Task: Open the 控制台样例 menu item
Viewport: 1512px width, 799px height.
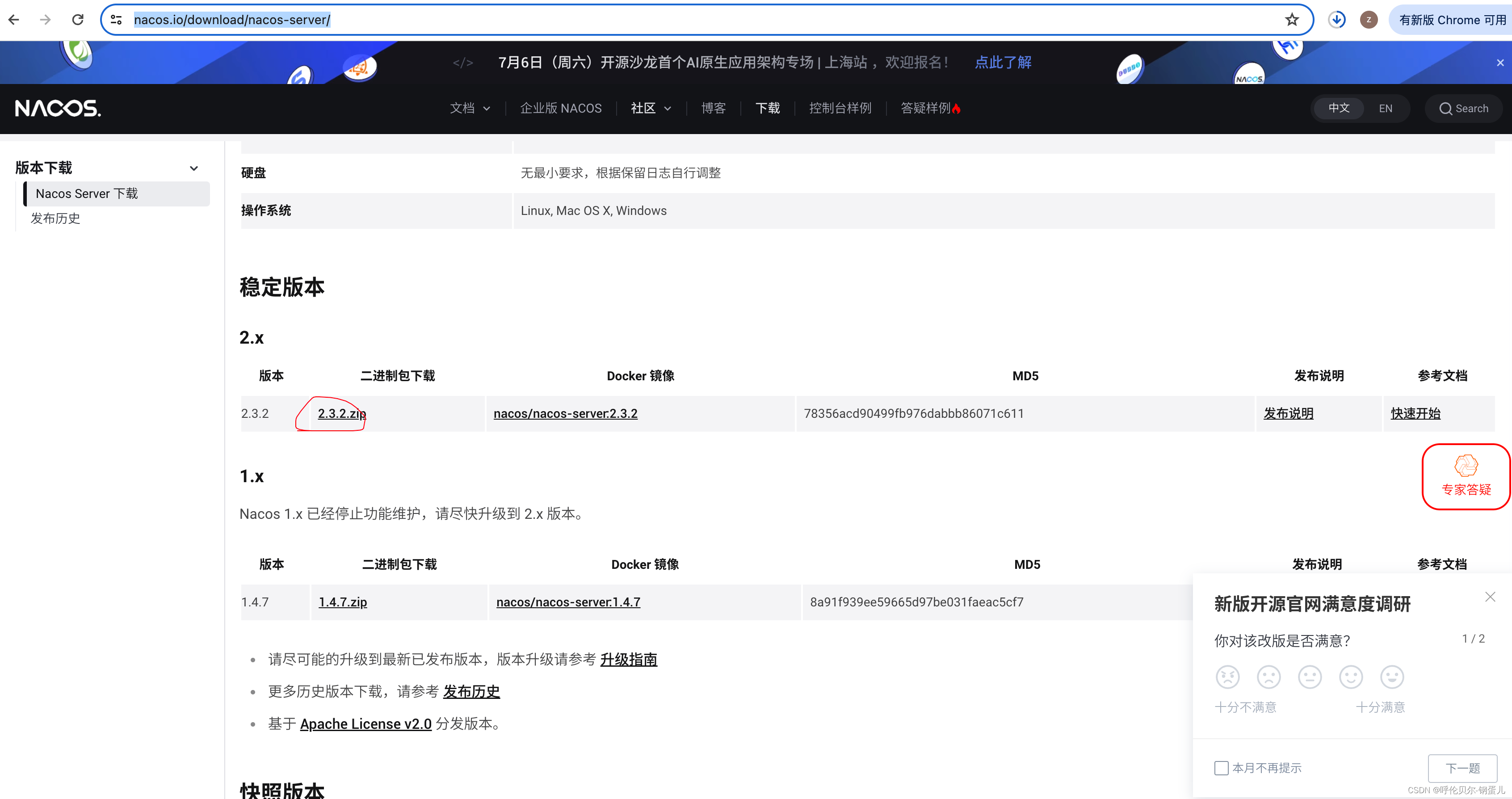Action: (x=840, y=108)
